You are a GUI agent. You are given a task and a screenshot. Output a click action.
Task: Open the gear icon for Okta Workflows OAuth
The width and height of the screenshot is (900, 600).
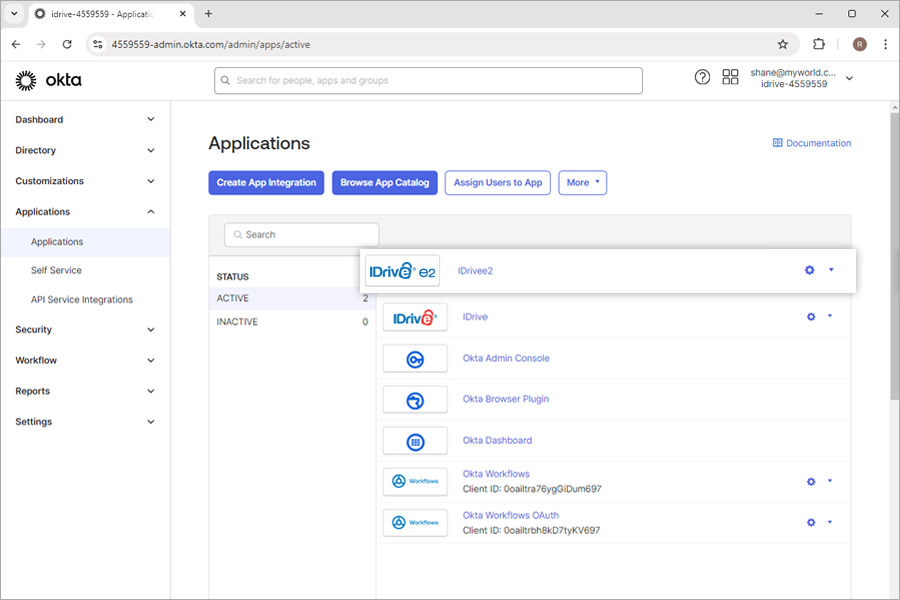point(810,522)
